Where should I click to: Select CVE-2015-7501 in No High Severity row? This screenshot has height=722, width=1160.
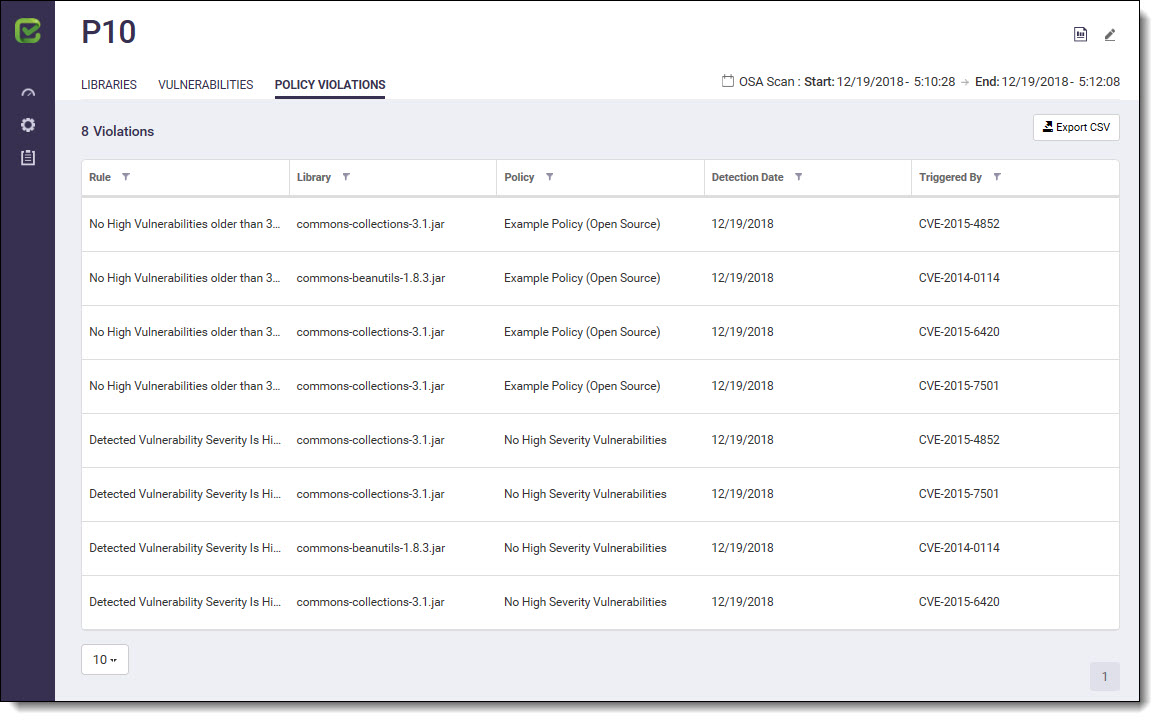coord(959,494)
